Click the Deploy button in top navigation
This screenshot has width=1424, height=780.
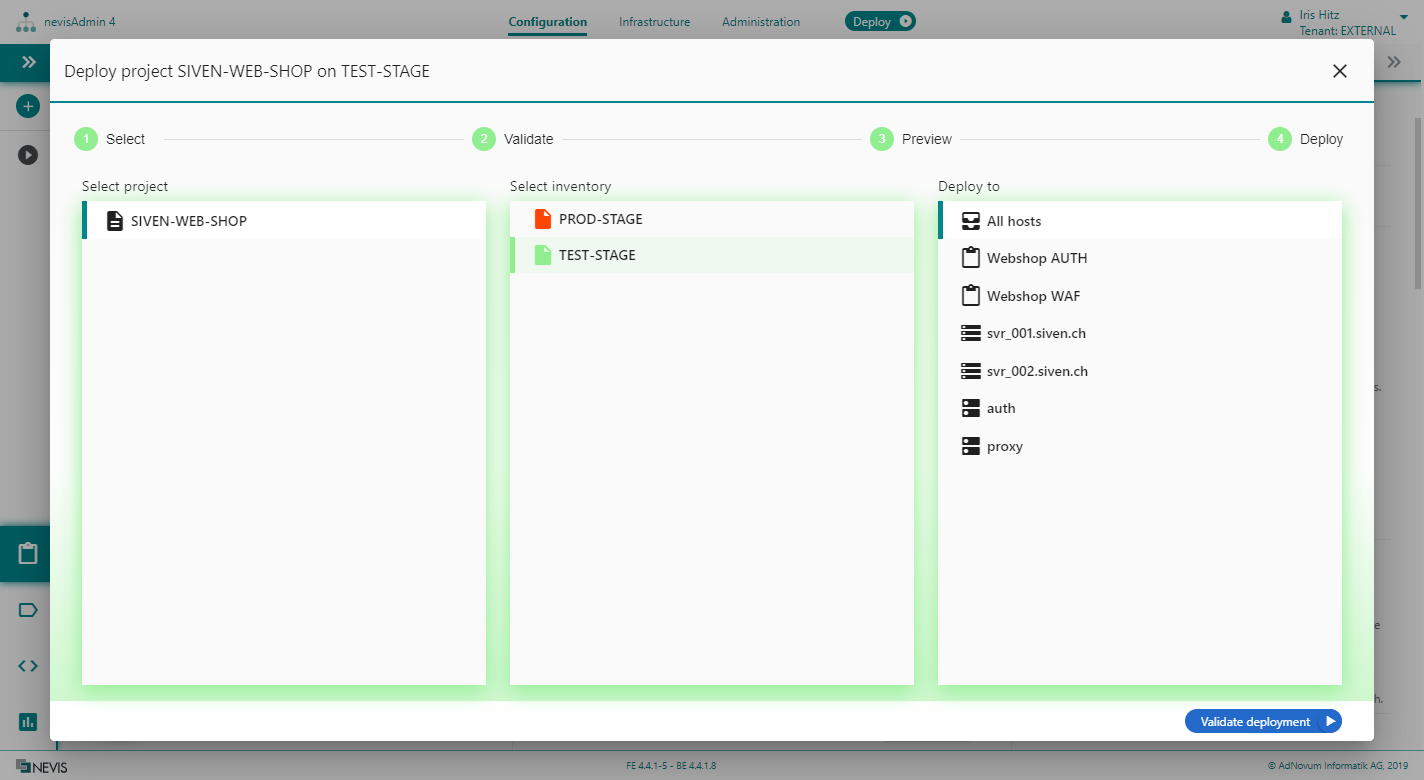pyautogui.click(x=880, y=21)
